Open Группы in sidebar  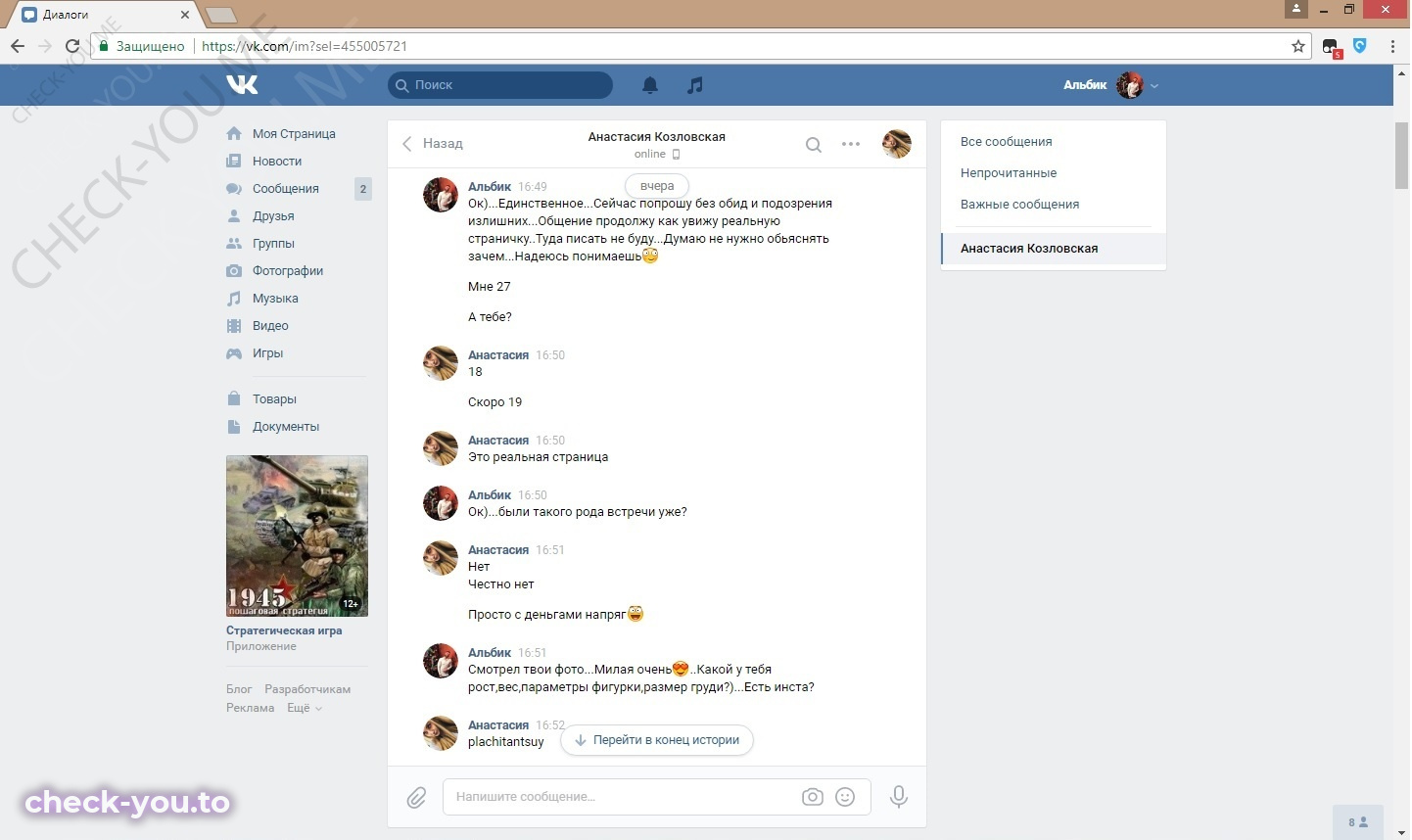273,243
